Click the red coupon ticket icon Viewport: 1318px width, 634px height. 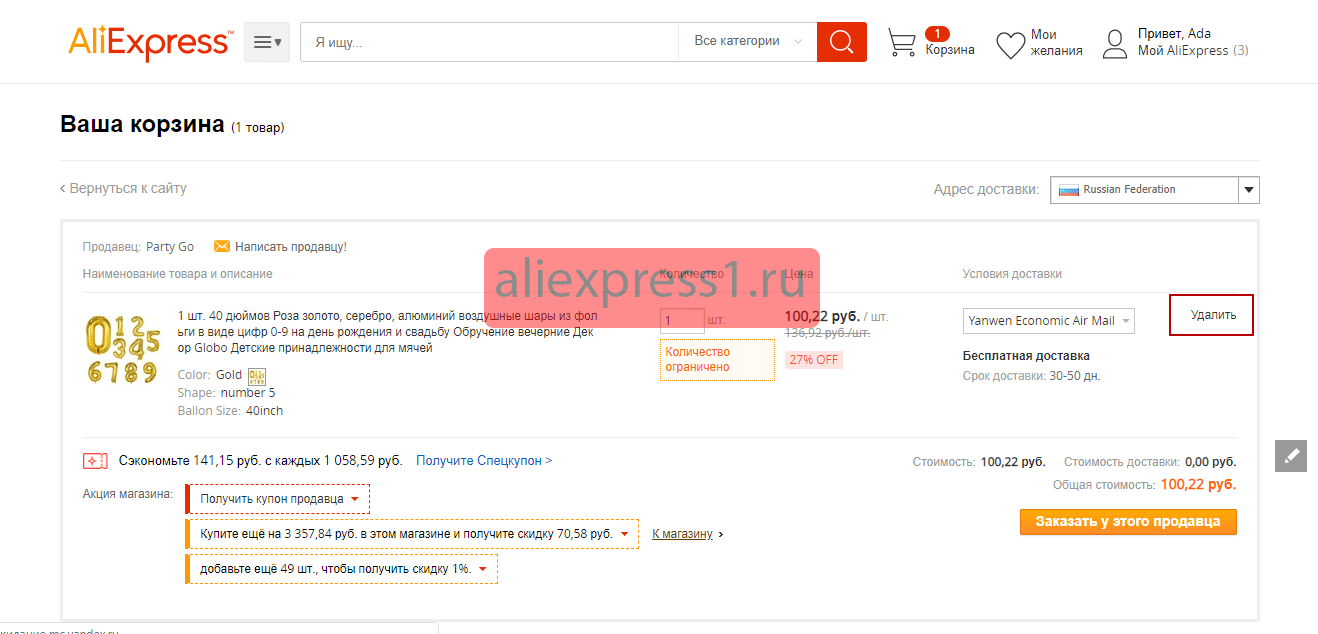pyautogui.click(x=95, y=461)
